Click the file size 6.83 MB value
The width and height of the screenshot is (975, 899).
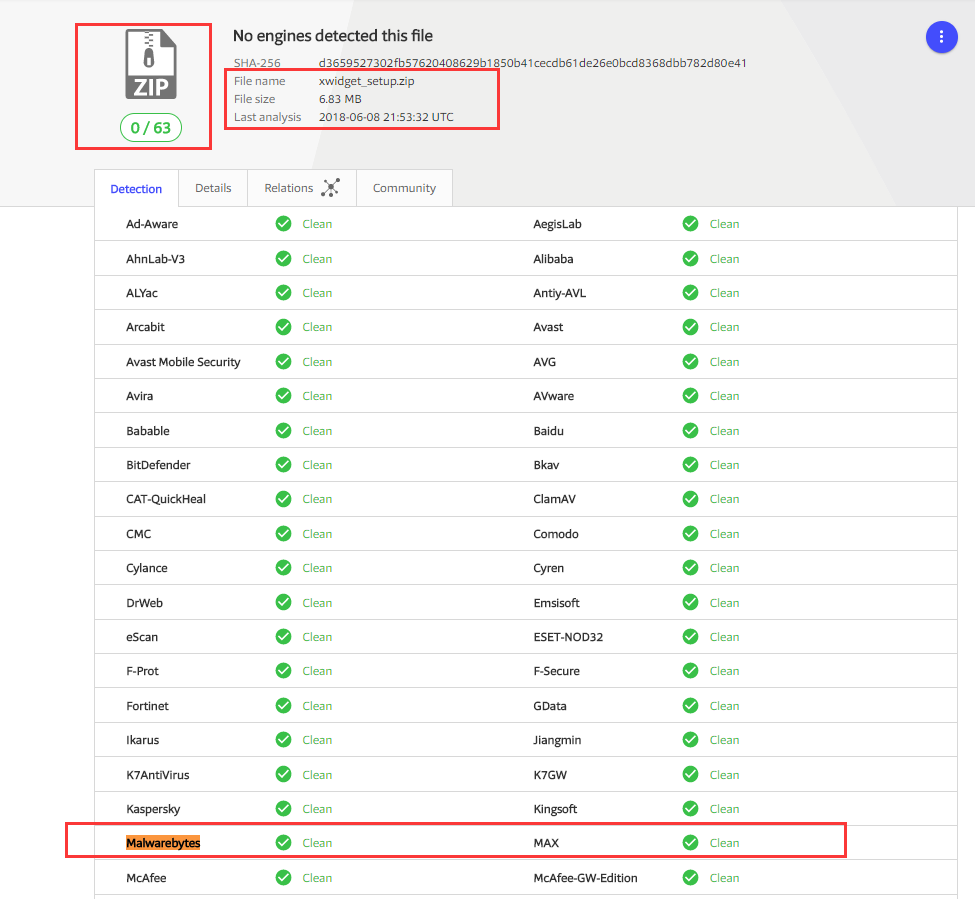340,99
